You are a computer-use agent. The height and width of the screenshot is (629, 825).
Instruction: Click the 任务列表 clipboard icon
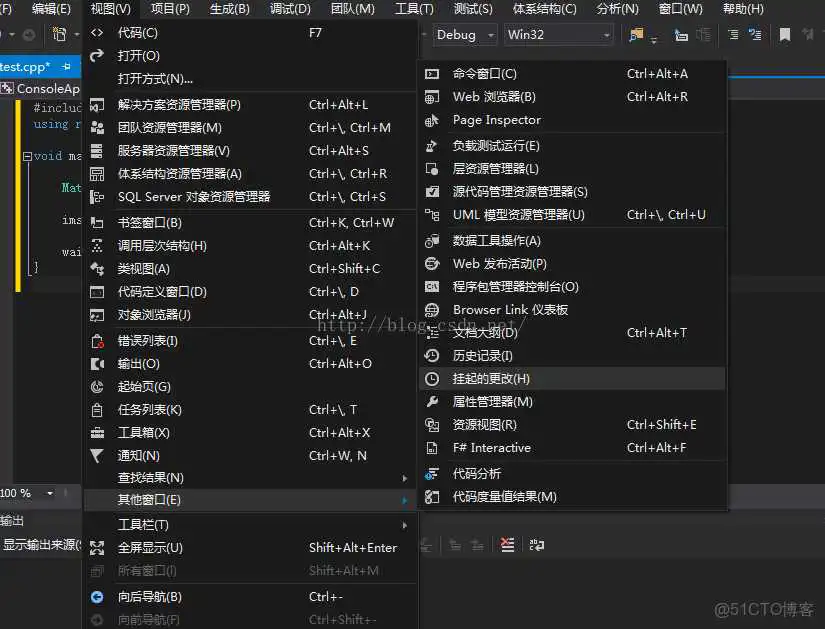(97, 410)
